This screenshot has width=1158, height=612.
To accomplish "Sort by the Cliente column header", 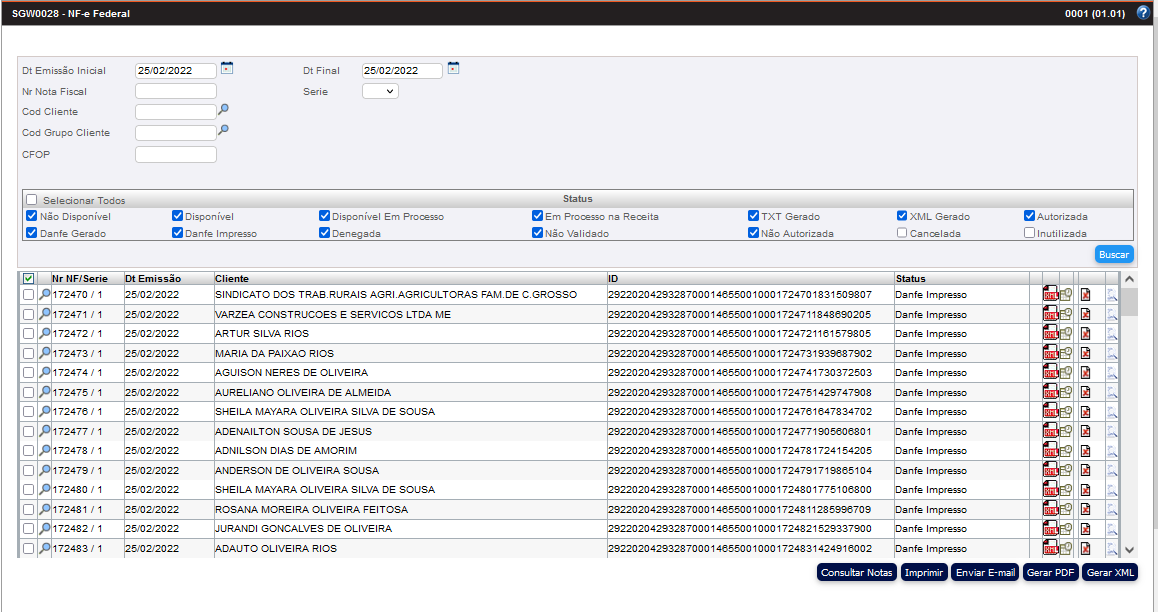I will pyautogui.click(x=232, y=278).
